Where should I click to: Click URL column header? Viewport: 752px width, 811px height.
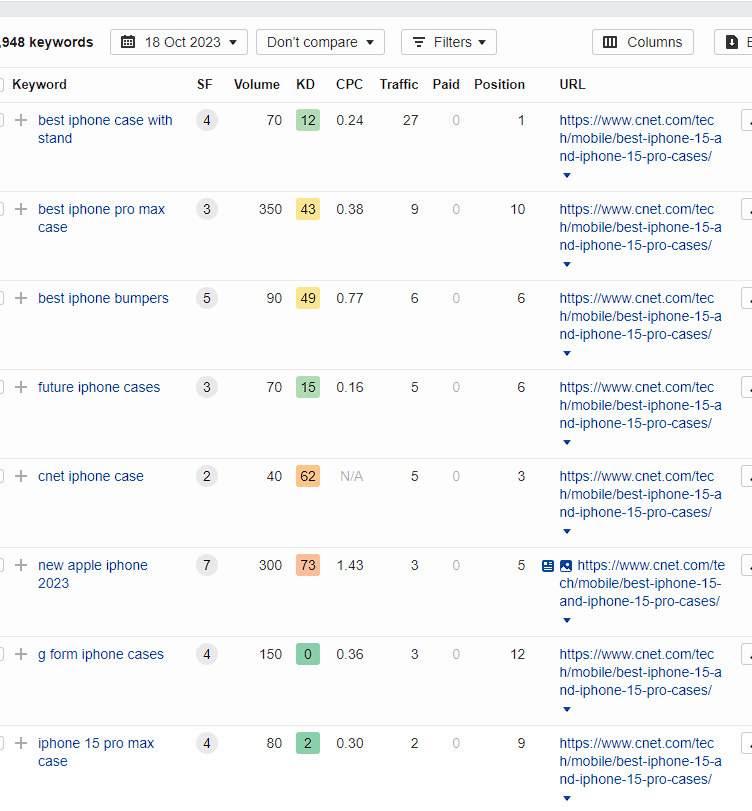coord(572,84)
